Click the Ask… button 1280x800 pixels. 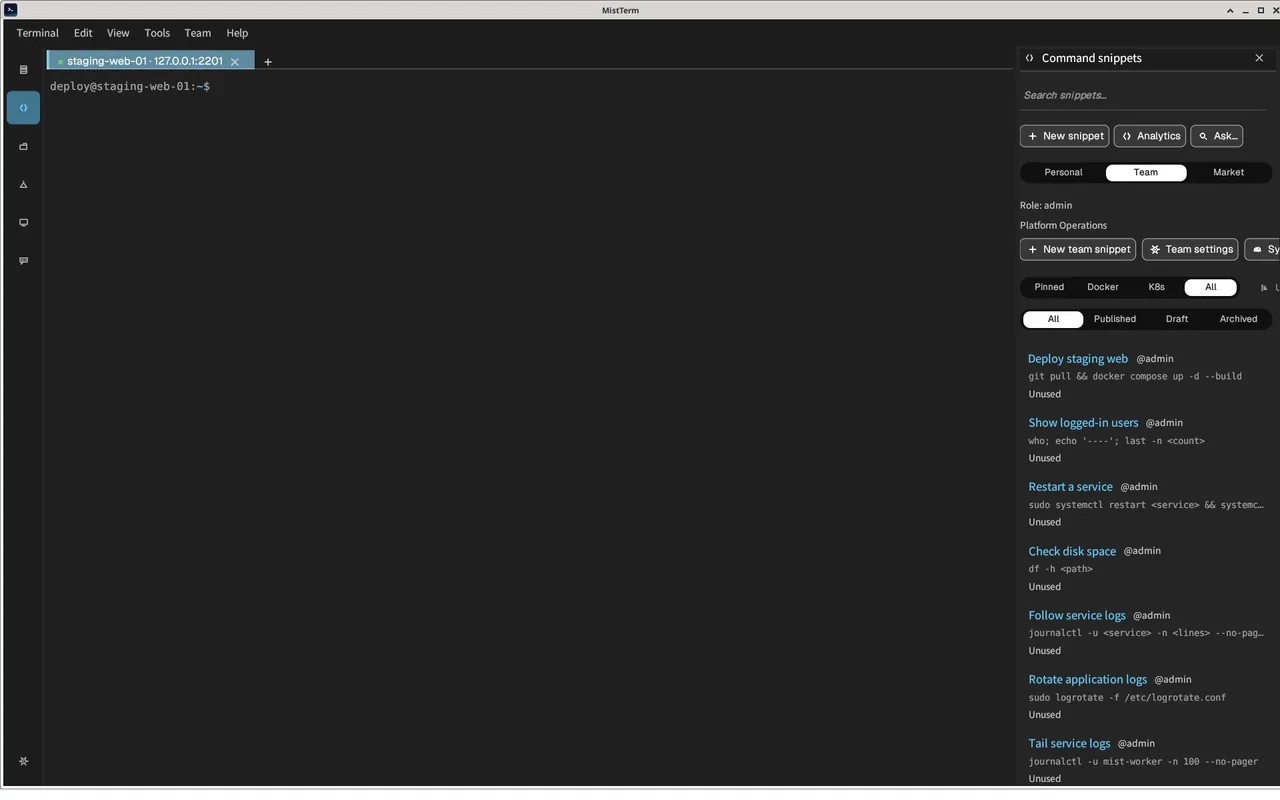[x=1217, y=136]
